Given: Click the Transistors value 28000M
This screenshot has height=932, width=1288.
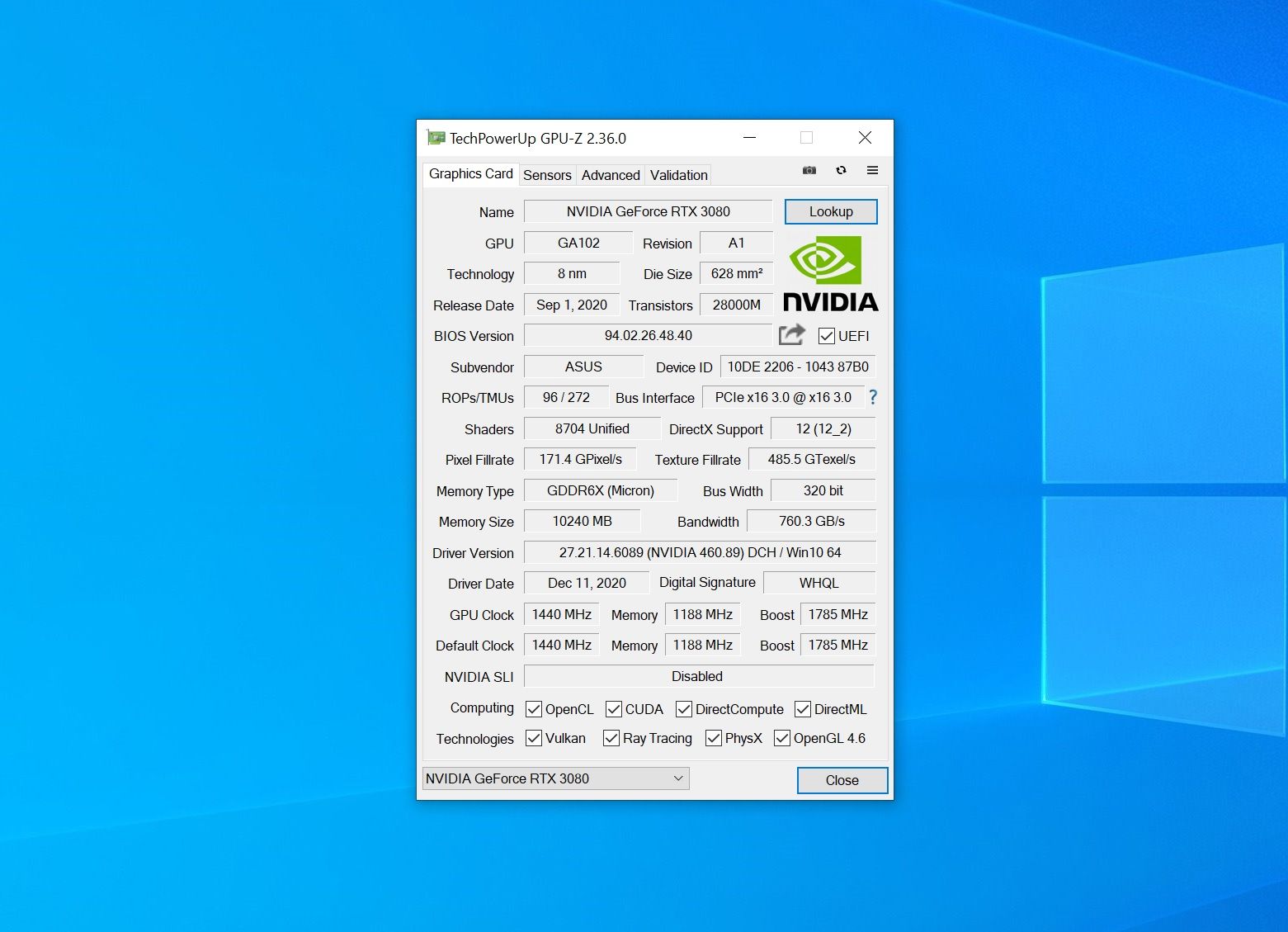Looking at the screenshot, I should click(736, 305).
